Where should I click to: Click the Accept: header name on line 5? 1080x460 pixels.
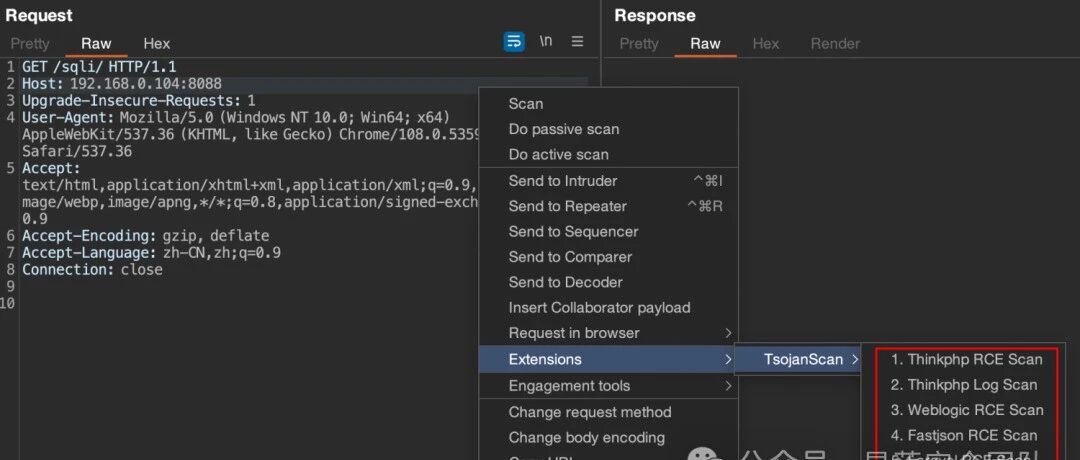(x=51, y=168)
